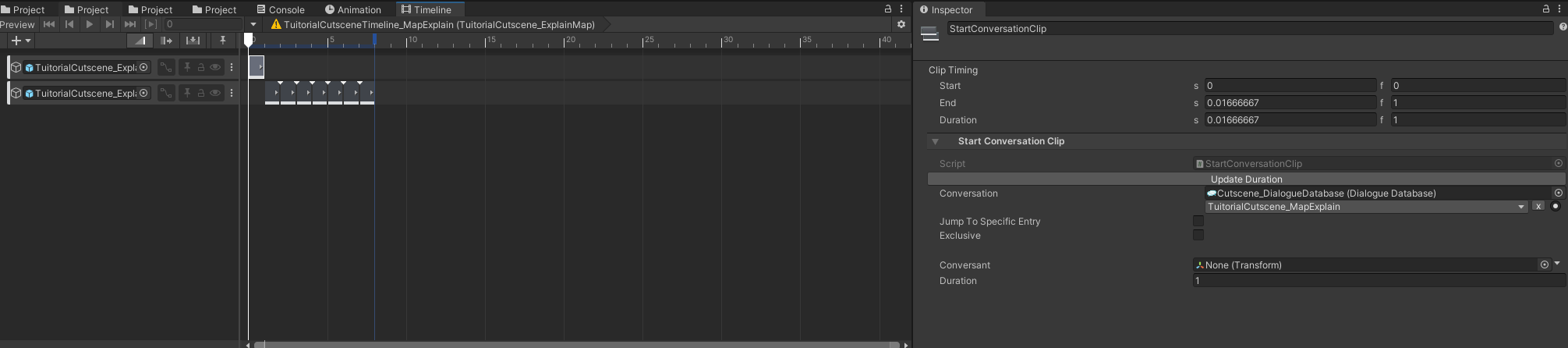
Task: Open the first Project tab
Action: click(x=23, y=9)
